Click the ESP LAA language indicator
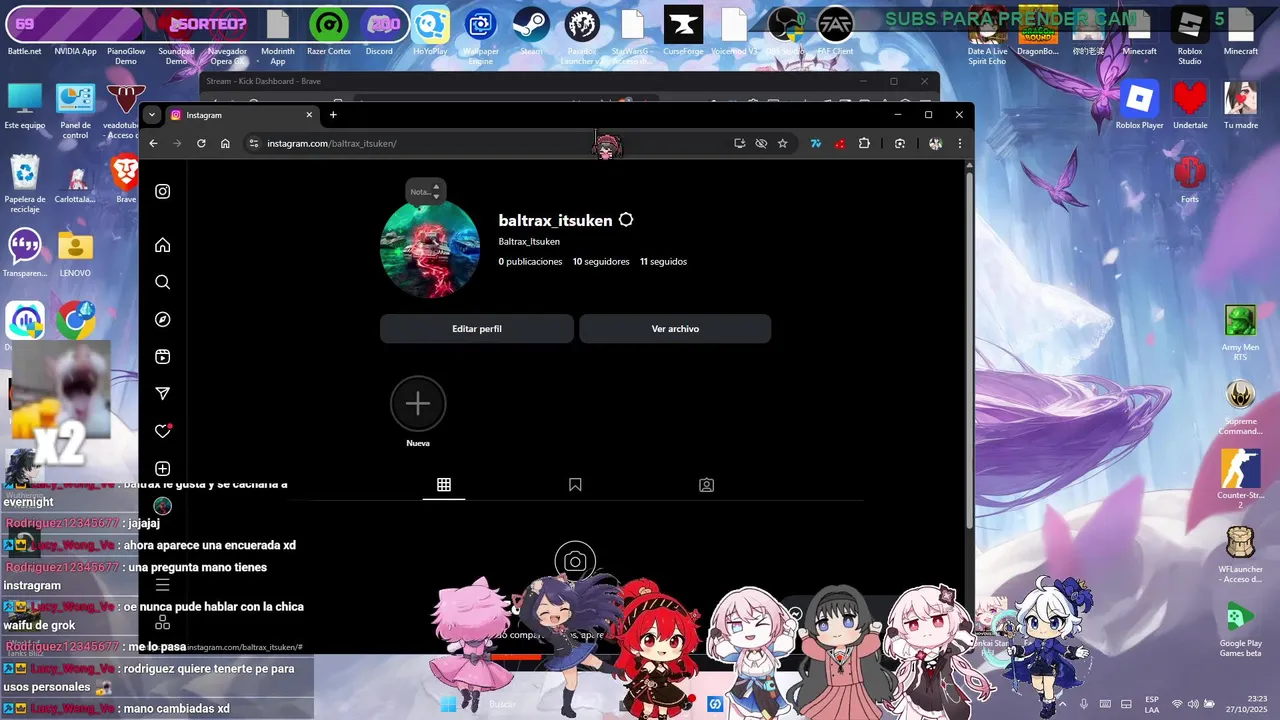1280x720 pixels. [1152, 704]
